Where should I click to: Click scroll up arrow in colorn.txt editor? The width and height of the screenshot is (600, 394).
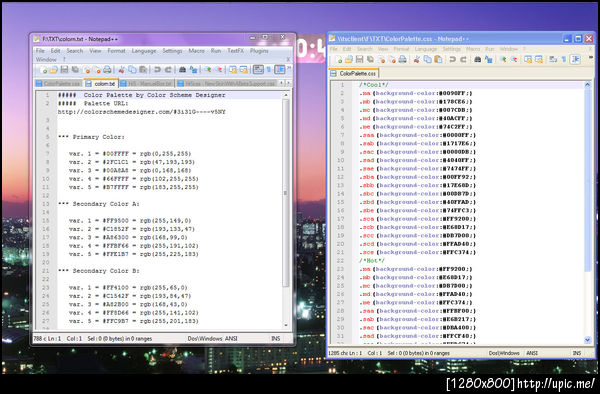(x=286, y=94)
